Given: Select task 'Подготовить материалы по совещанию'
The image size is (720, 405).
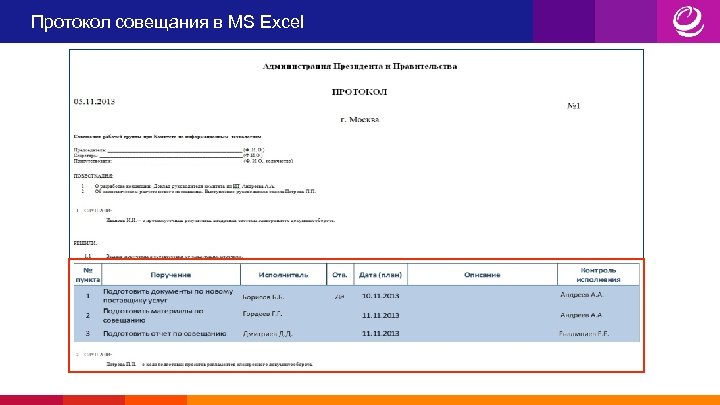Looking at the screenshot, I should [153, 315].
